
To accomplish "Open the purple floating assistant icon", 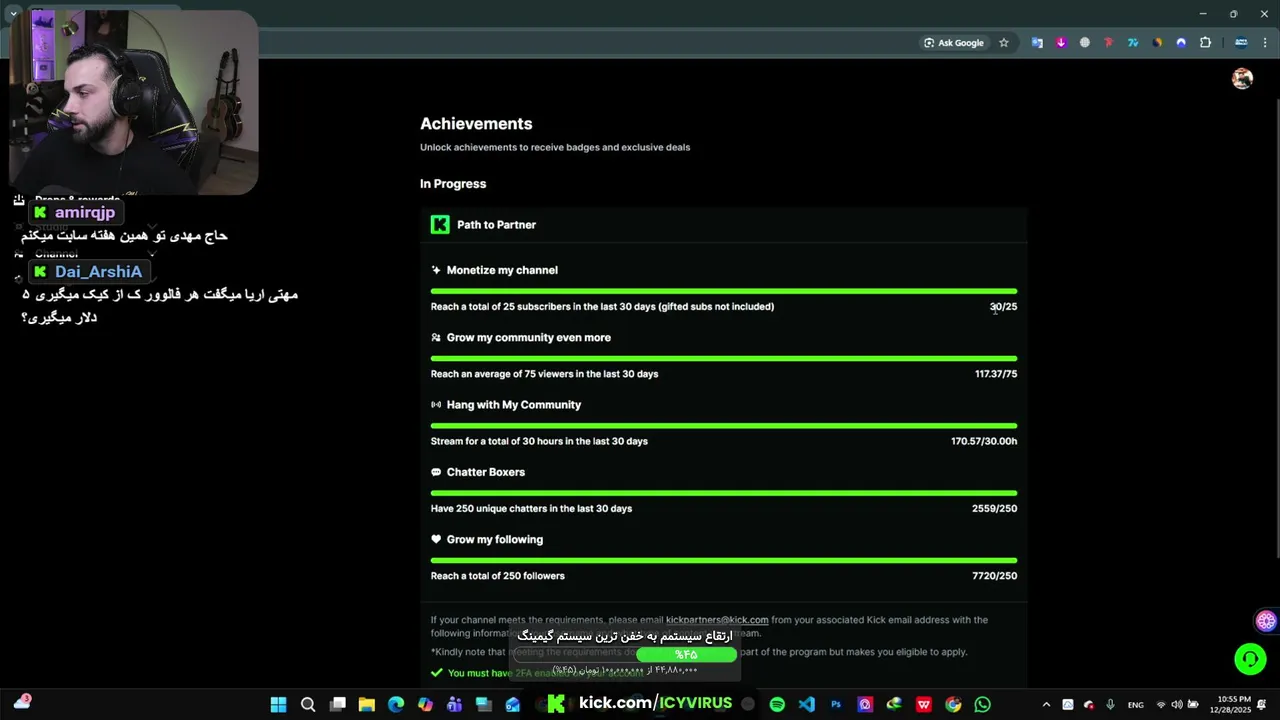I will 1266,621.
